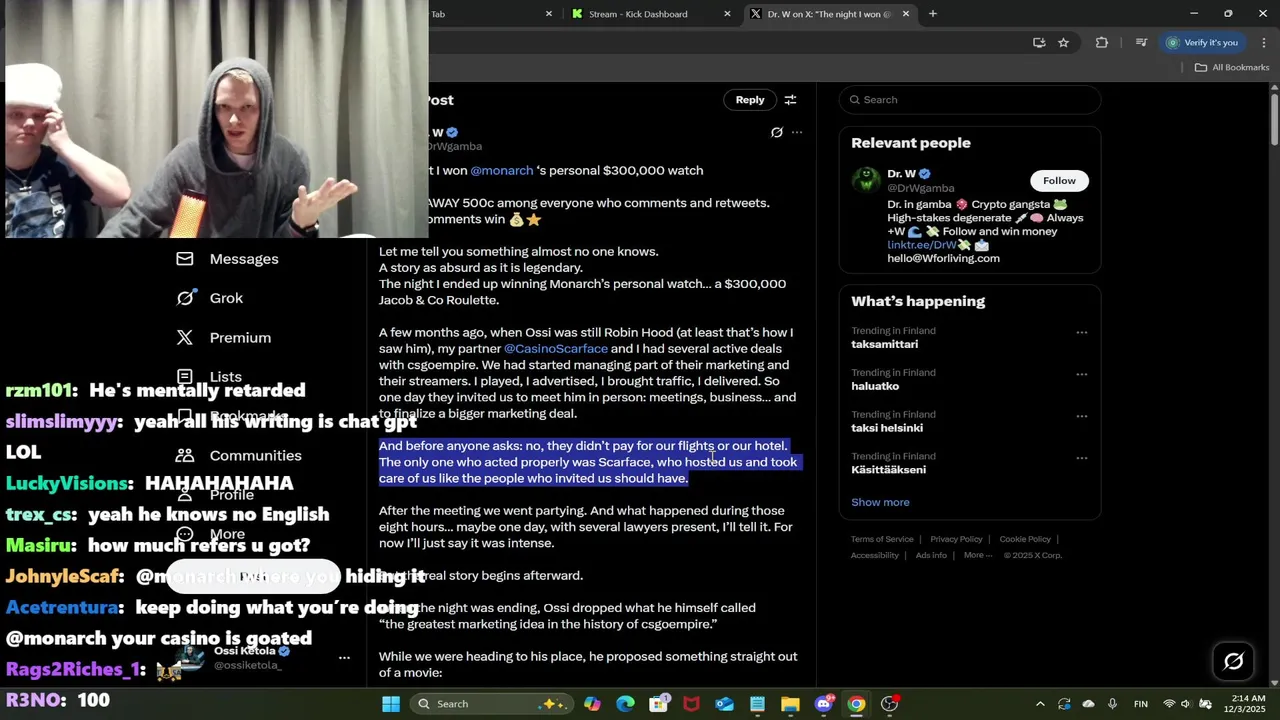Click the Windows taskbar Search box
Viewport: 1280px width, 720px height.
tap(490, 704)
